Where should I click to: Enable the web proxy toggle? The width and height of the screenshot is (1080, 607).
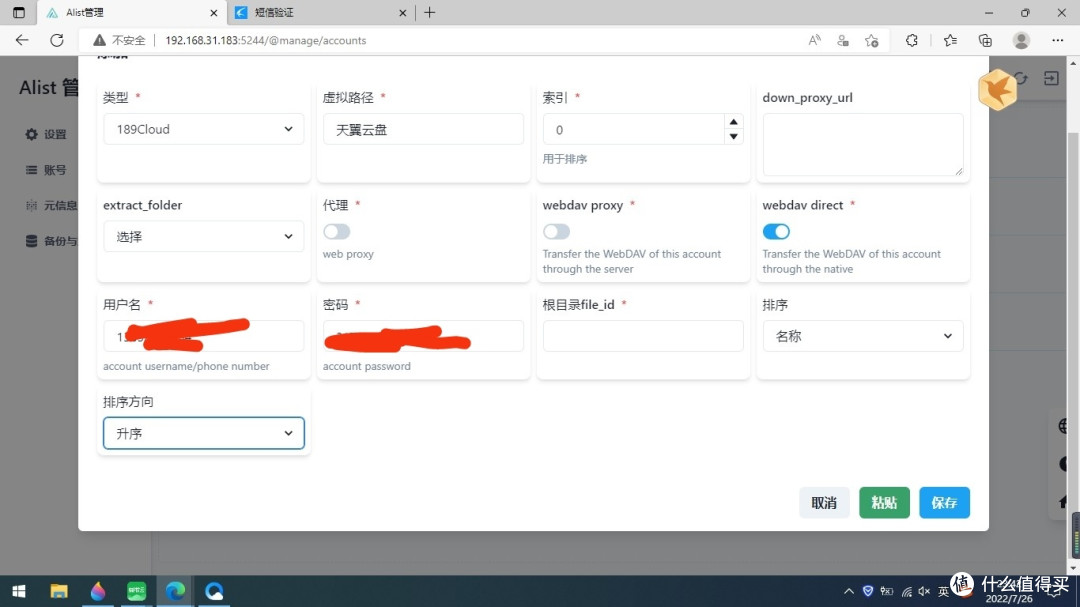tap(336, 231)
